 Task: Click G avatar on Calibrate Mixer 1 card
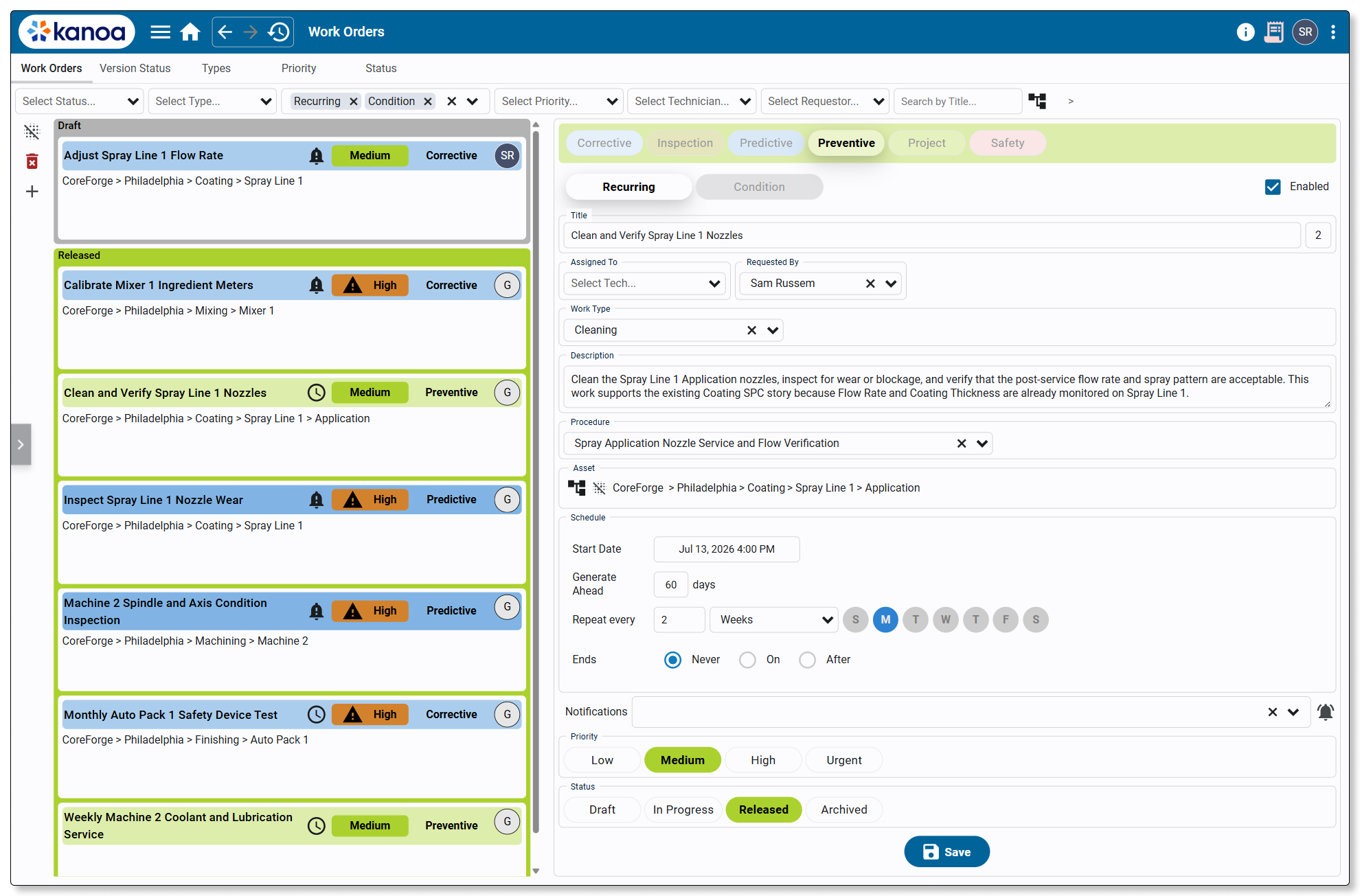[x=507, y=286]
